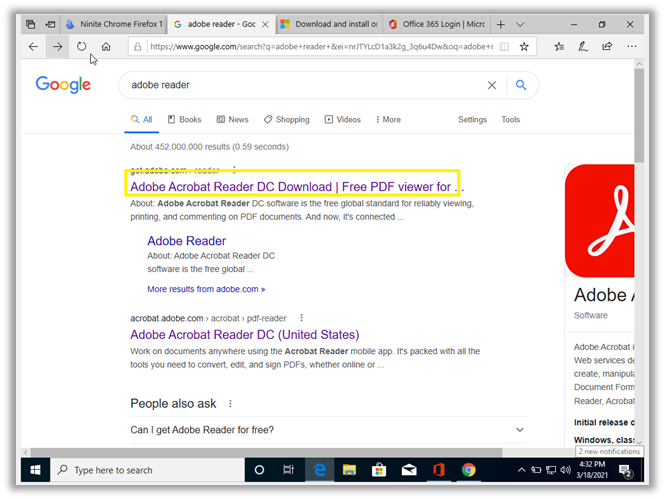The image size is (665, 499).
Task: Click the horizontal scrollbar thumb
Action: point(266,452)
